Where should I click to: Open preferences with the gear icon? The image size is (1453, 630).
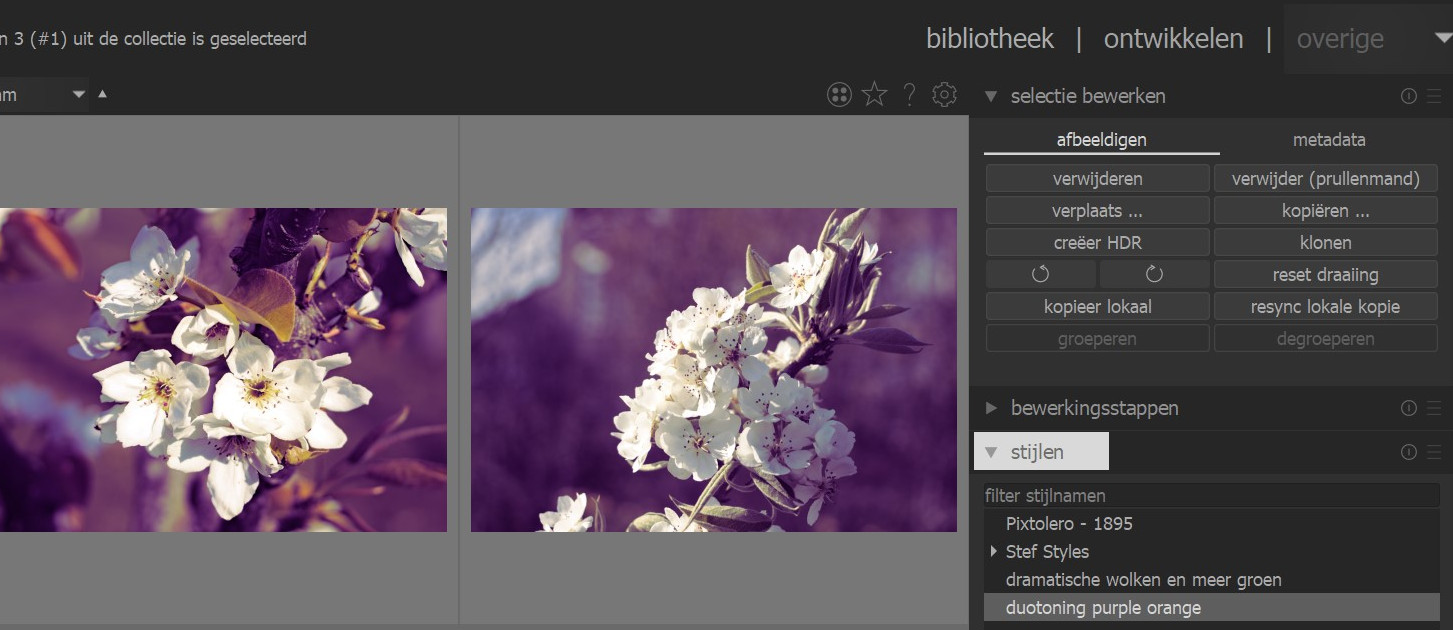click(x=944, y=95)
